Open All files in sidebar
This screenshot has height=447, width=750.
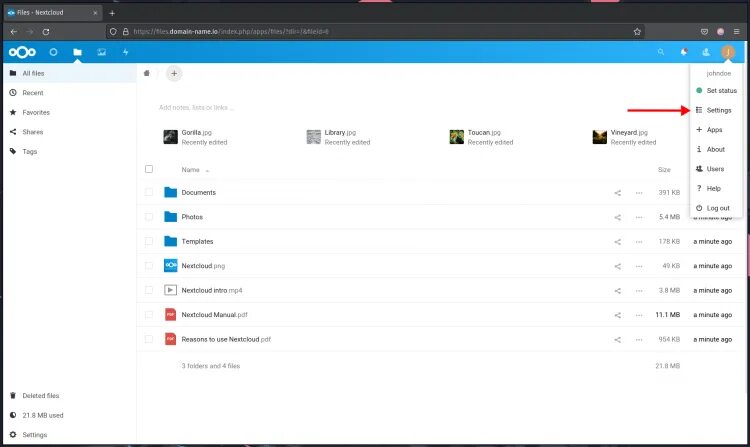[x=70, y=73]
